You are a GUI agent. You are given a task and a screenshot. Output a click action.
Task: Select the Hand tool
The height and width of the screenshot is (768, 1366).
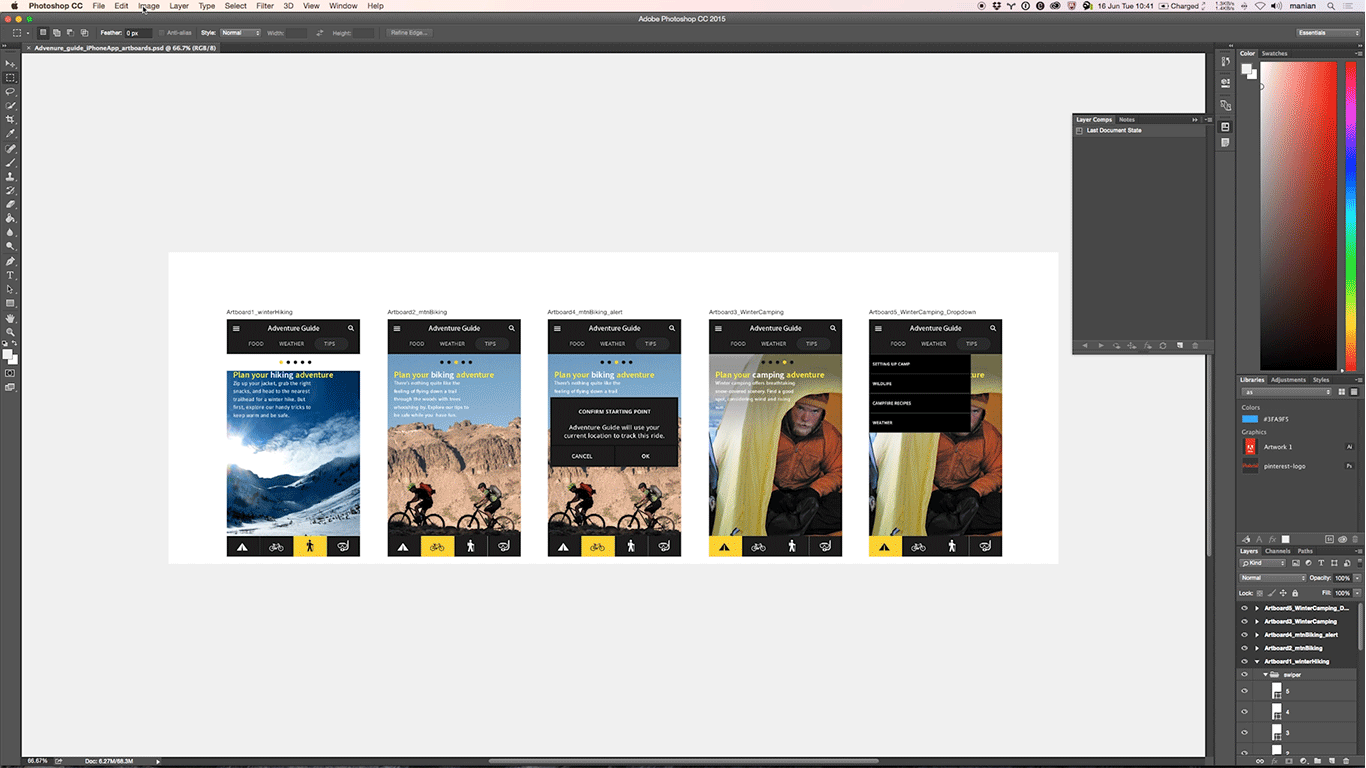pos(11,318)
